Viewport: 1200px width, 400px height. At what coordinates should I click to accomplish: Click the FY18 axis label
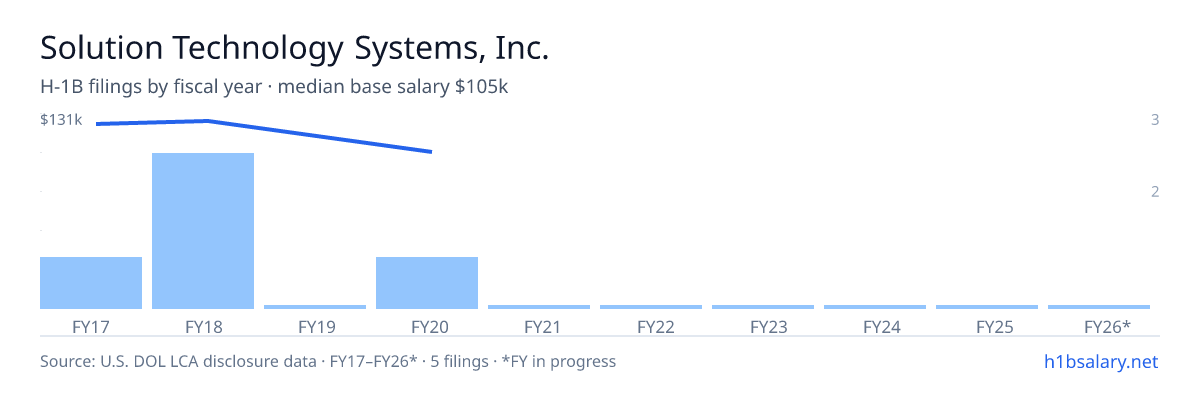203,326
